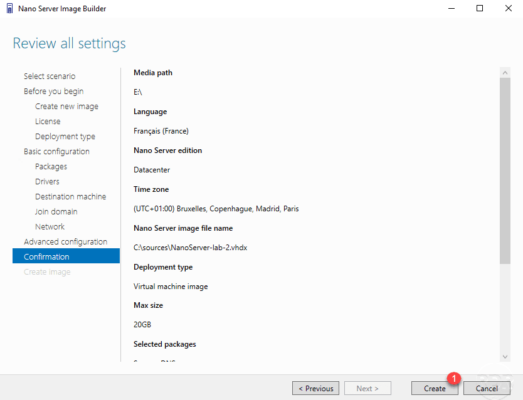523x400 pixels.
Task: Open Basic configuration step
Action: tap(56, 151)
